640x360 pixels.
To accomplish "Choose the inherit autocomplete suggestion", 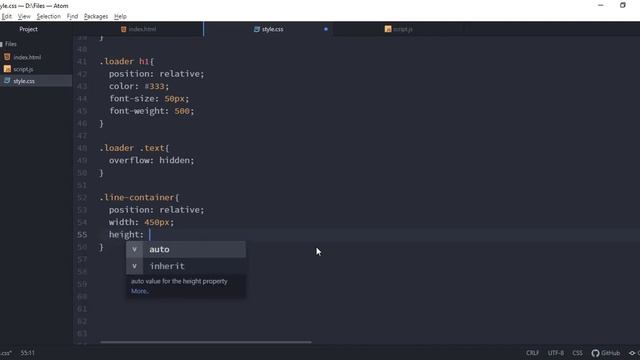I will pyautogui.click(x=186, y=266).
